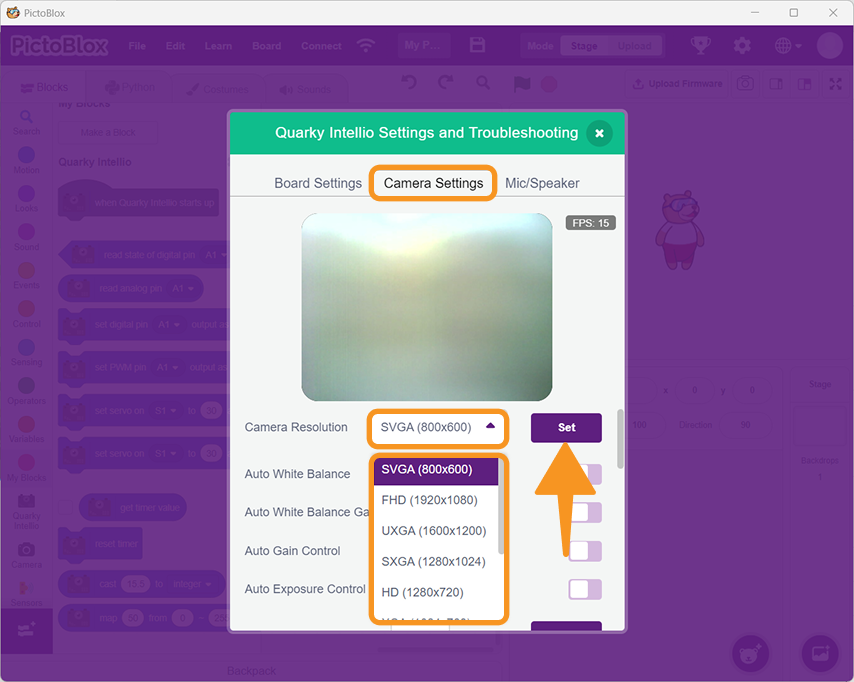Click the save project floppy disk icon
Screen dimensions: 854x682
(x=477, y=46)
